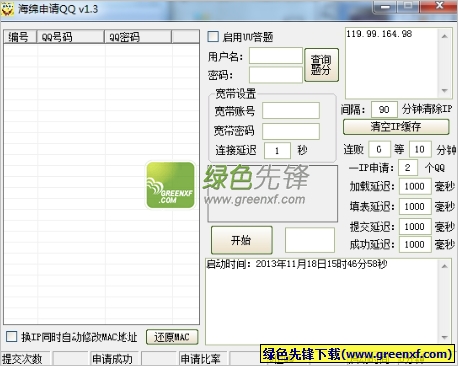Image resolution: width=458 pixels, height=366 pixels.
Task: Click the IP list scrollbar down arrow
Action: coord(445,90)
